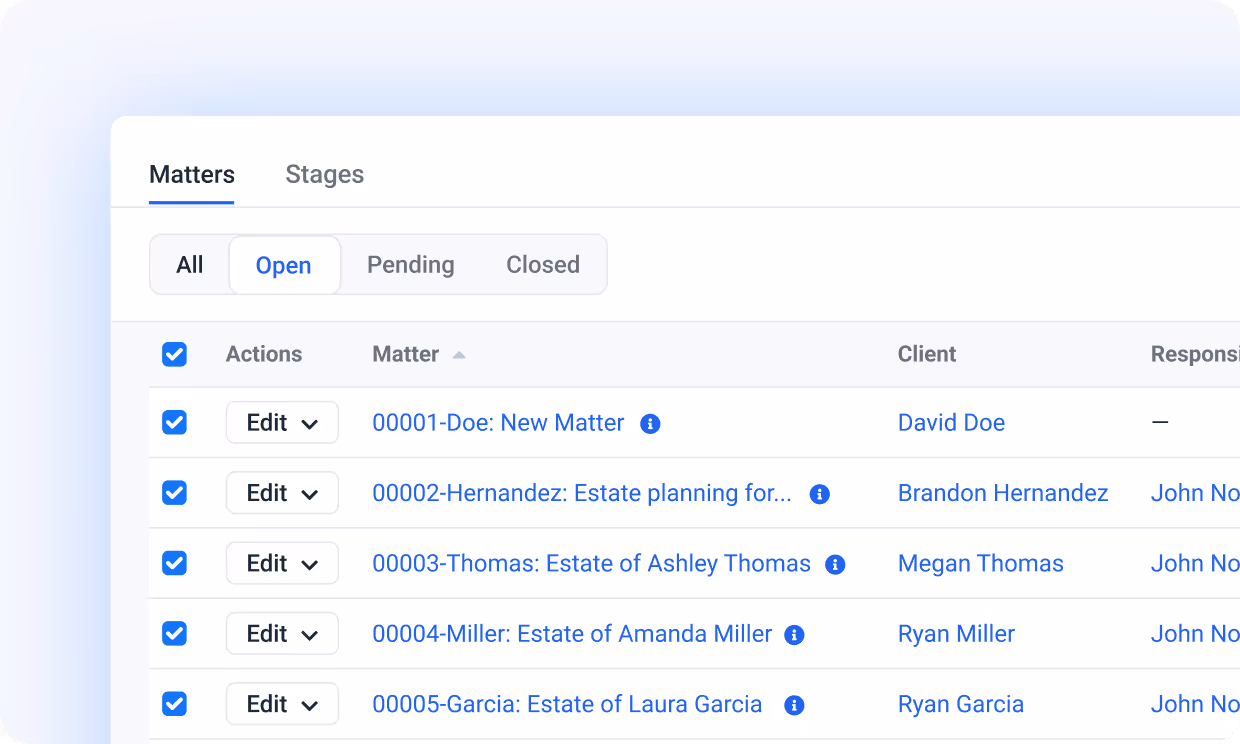
Task: Click responsible attorney in Ryan Miller row
Action: [x=1195, y=634]
